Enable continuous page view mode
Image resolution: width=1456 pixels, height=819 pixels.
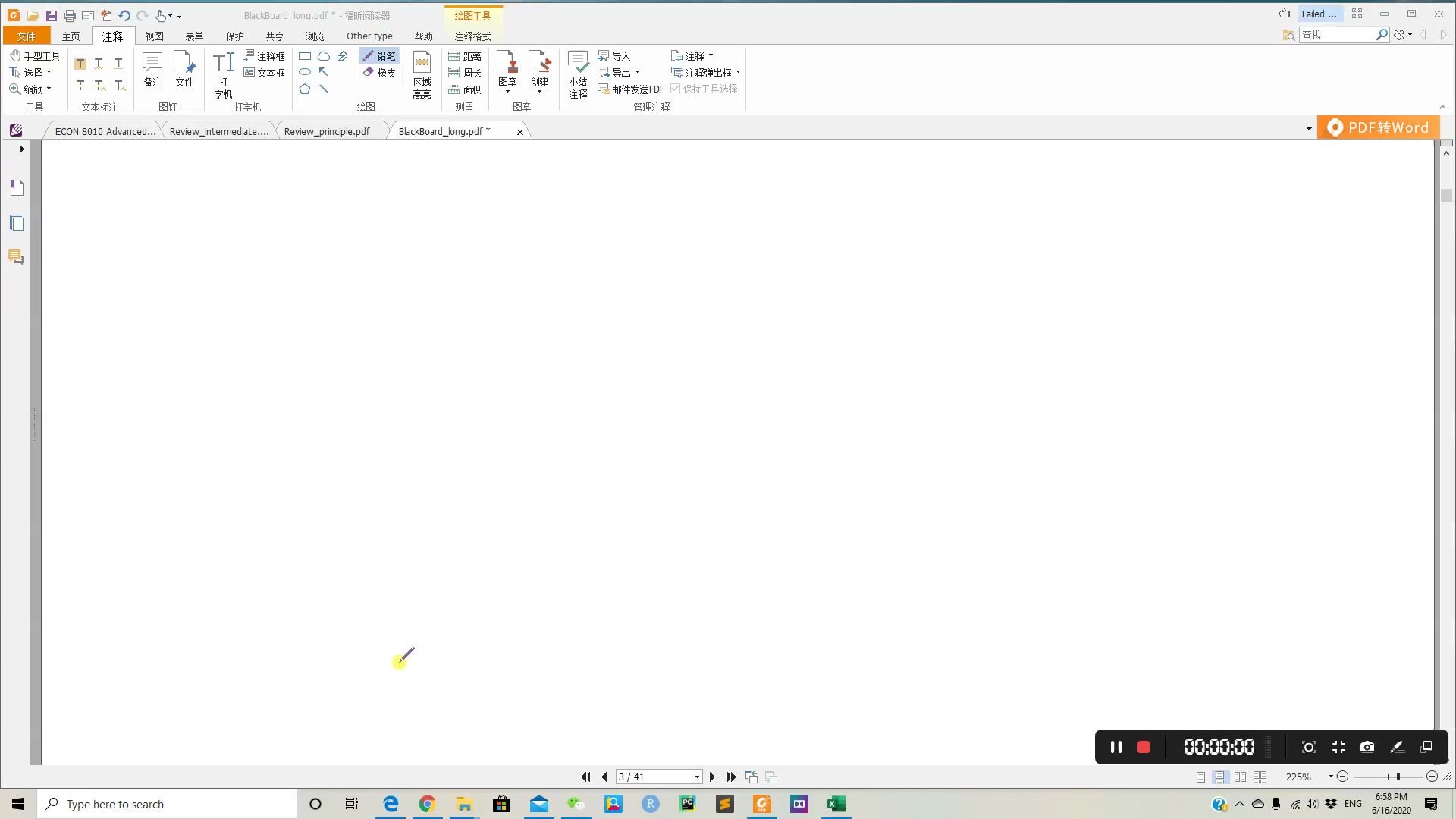(x=1220, y=777)
